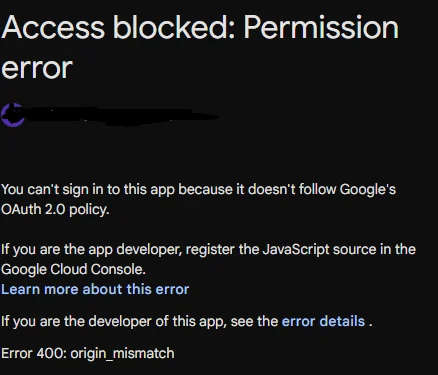Click the word Google's in the first paragraph

pyautogui.click(x=368, y=189)
